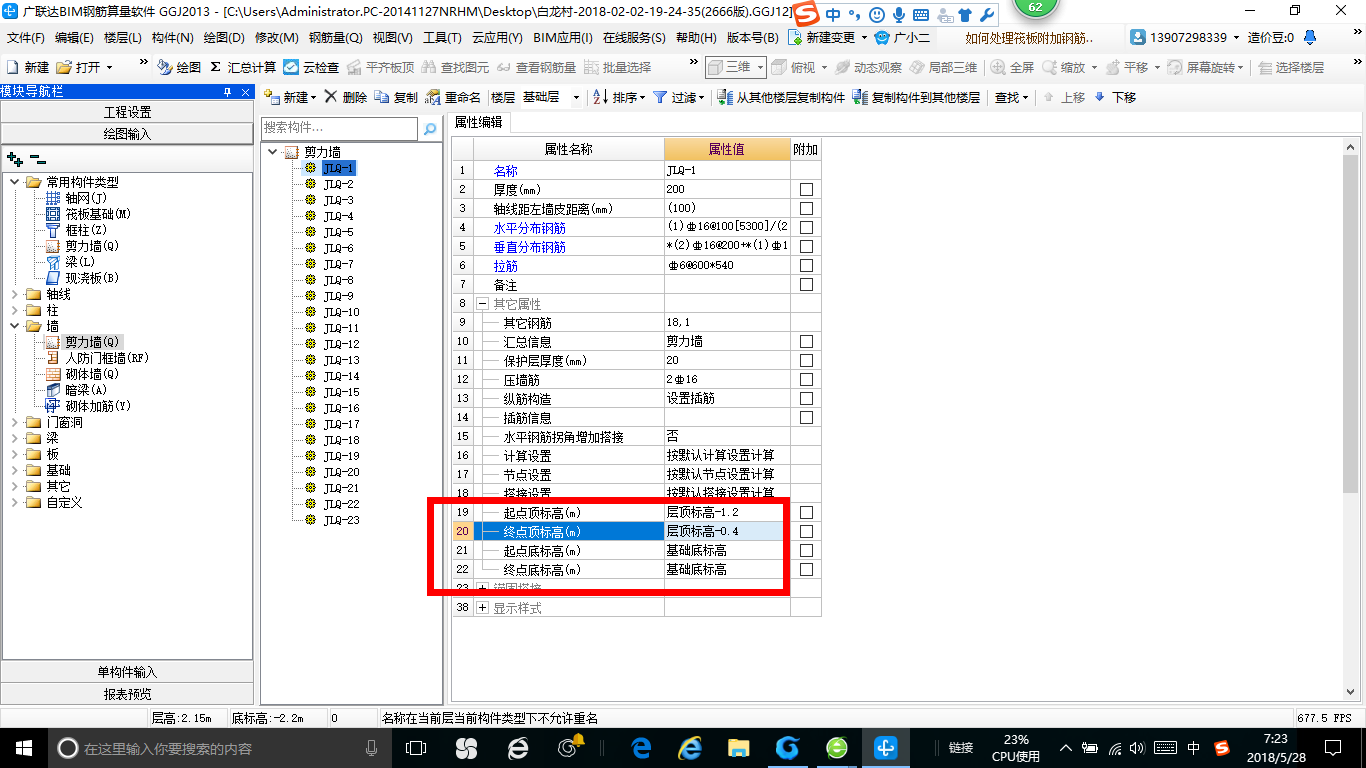Click 复制构件到其他楼层 toolbar icon

coord(860,97)
